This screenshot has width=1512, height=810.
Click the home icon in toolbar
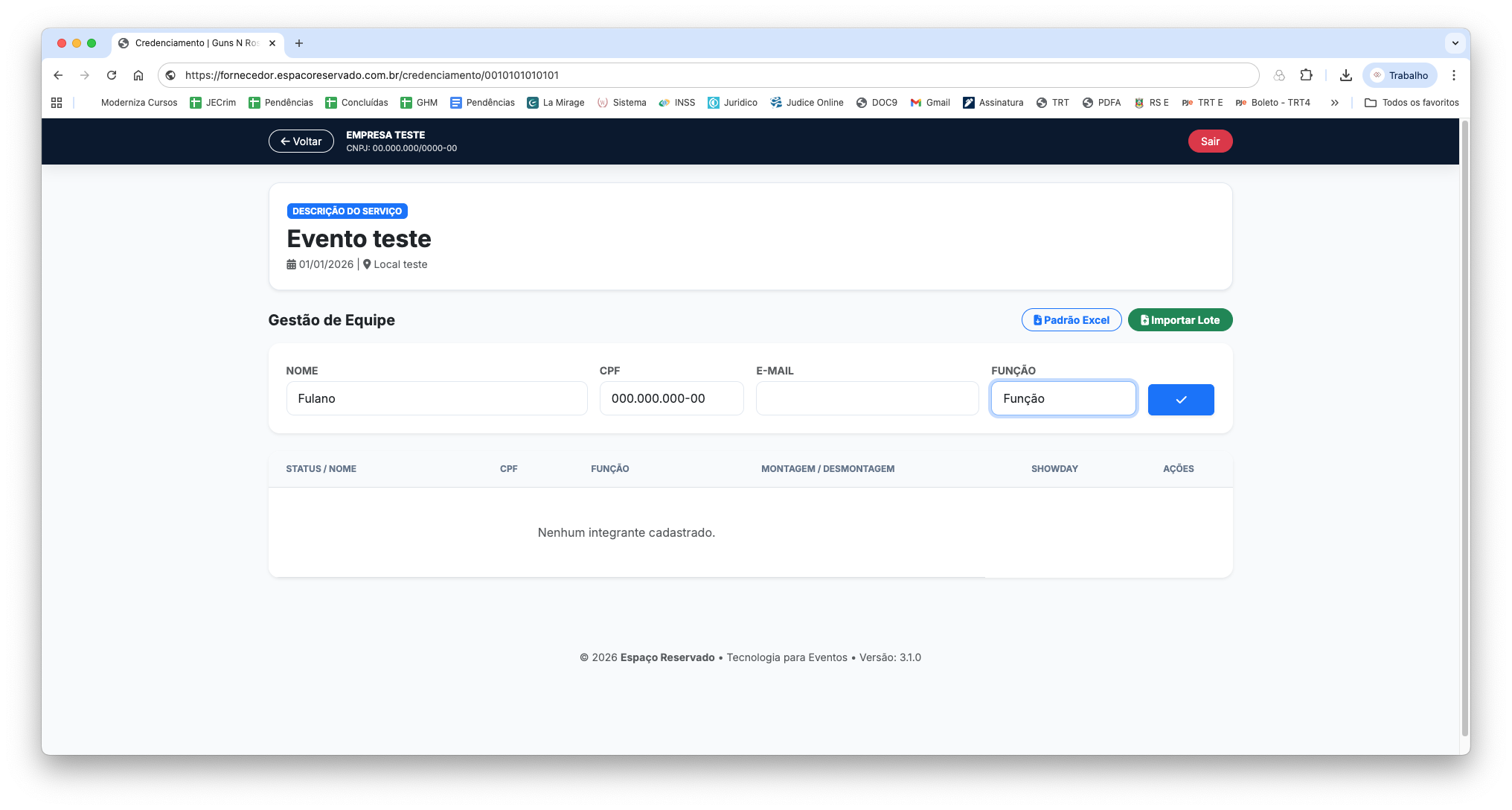tap(138, 75)
